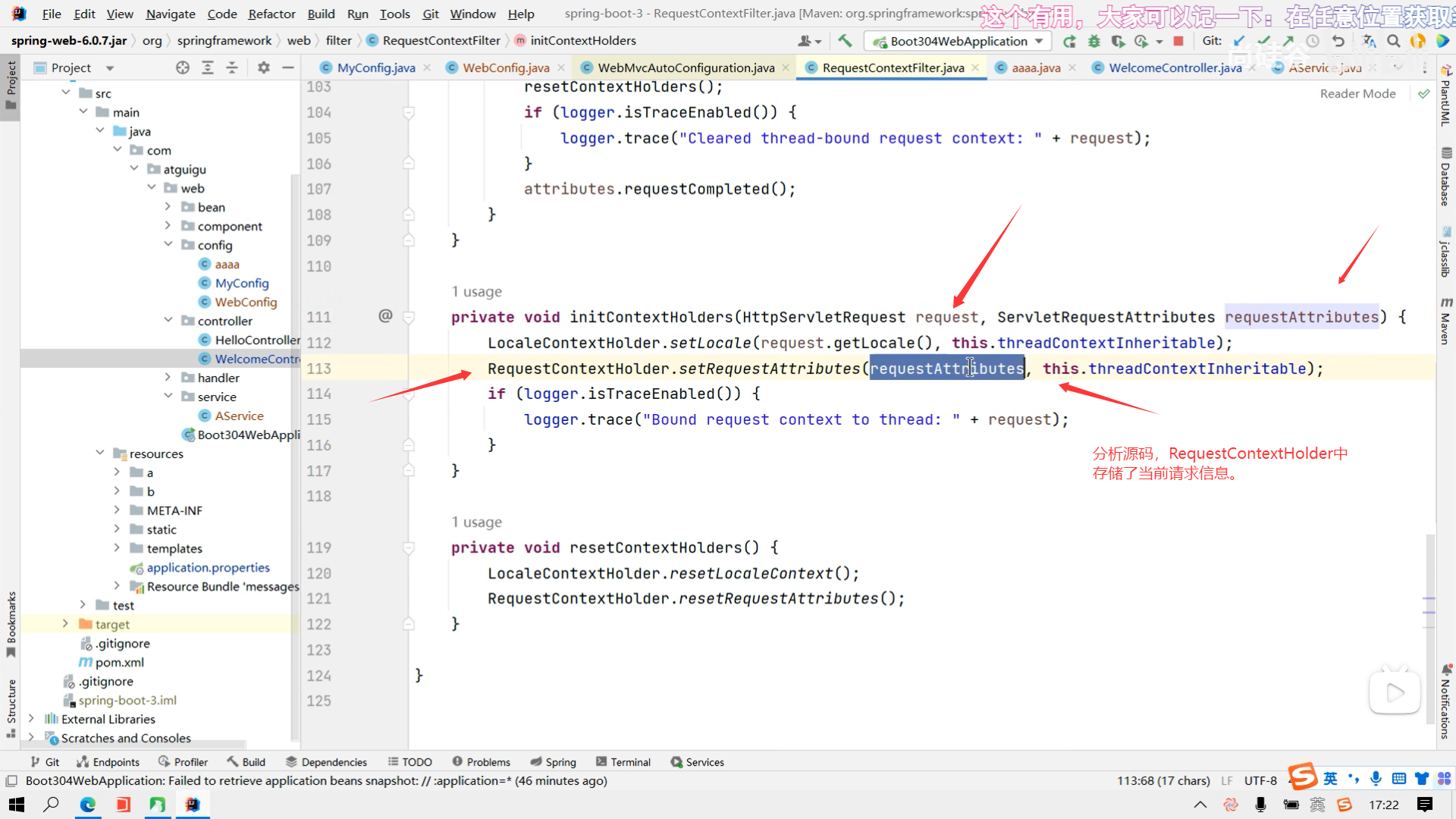Click the Select Opened File target icon
Viewport: 1456px width, 819px height.
[182, 67]
